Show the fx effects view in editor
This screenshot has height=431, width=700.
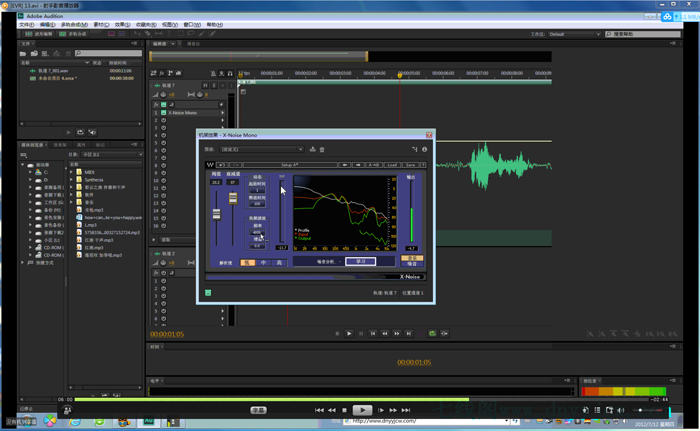[x=162, y=73]
